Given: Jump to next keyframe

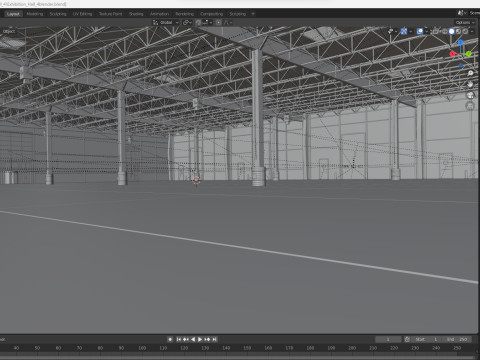Looking at the screenshot, I should pyautogui.click(x=207, y=339).
